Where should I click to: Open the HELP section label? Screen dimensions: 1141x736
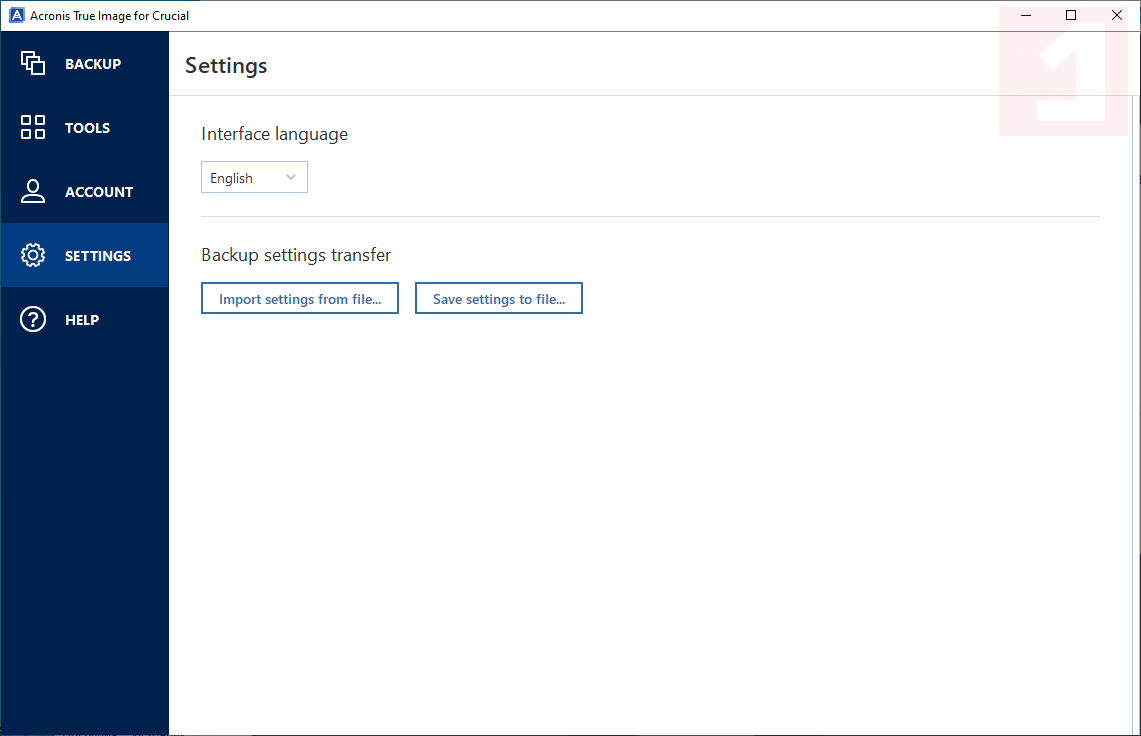(82, 320)
